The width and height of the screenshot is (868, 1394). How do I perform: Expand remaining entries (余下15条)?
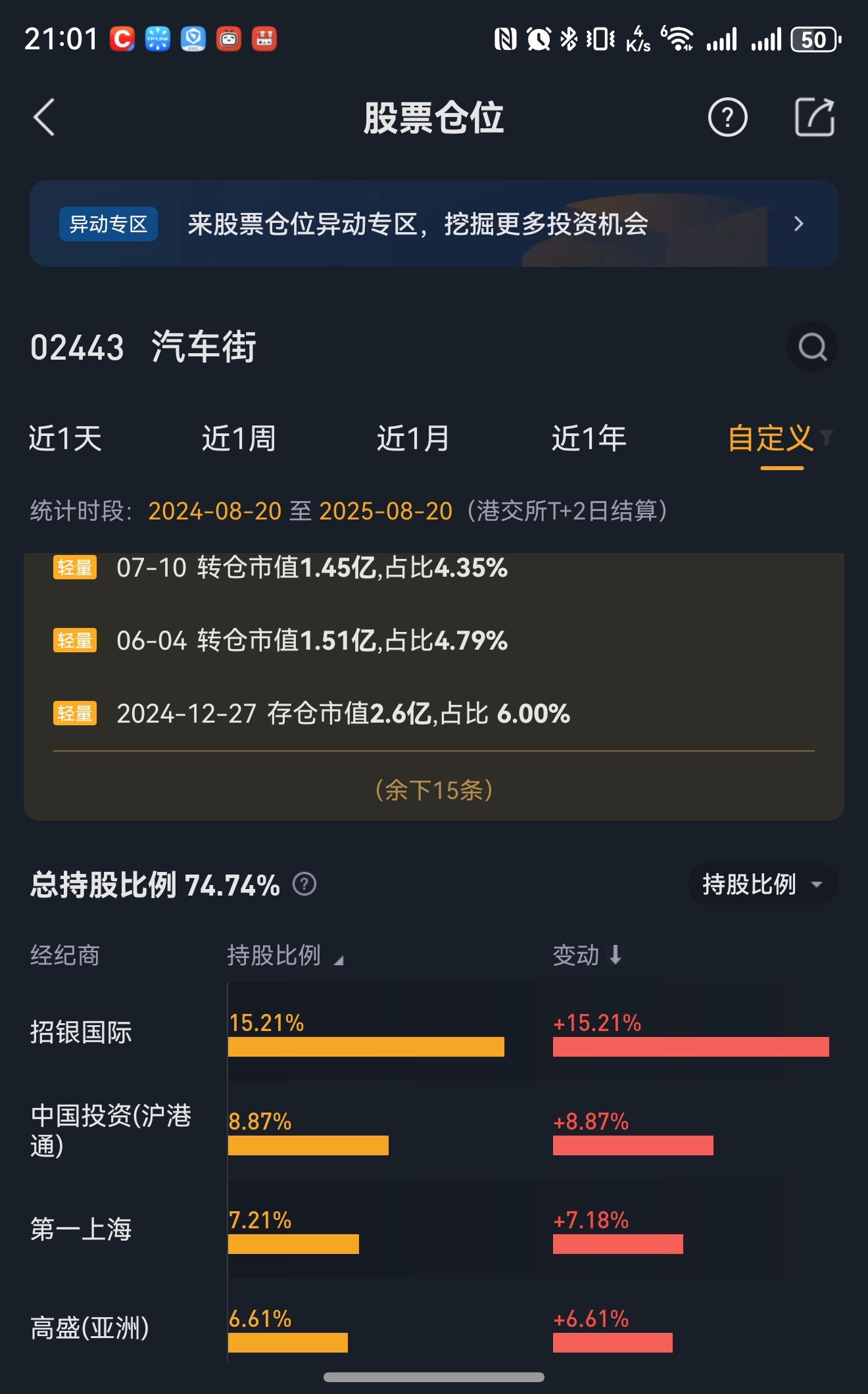pos(434,790)
